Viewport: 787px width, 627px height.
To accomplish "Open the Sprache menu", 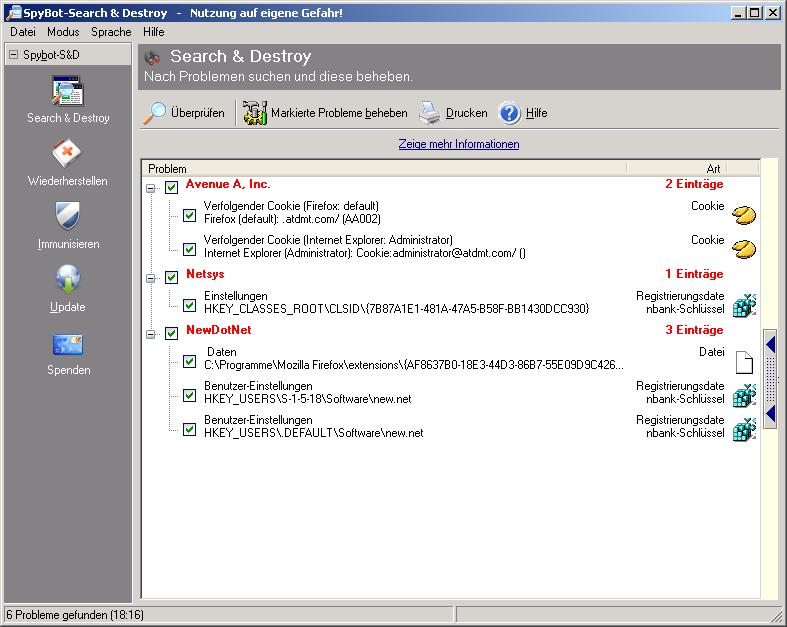I will 111,32.
